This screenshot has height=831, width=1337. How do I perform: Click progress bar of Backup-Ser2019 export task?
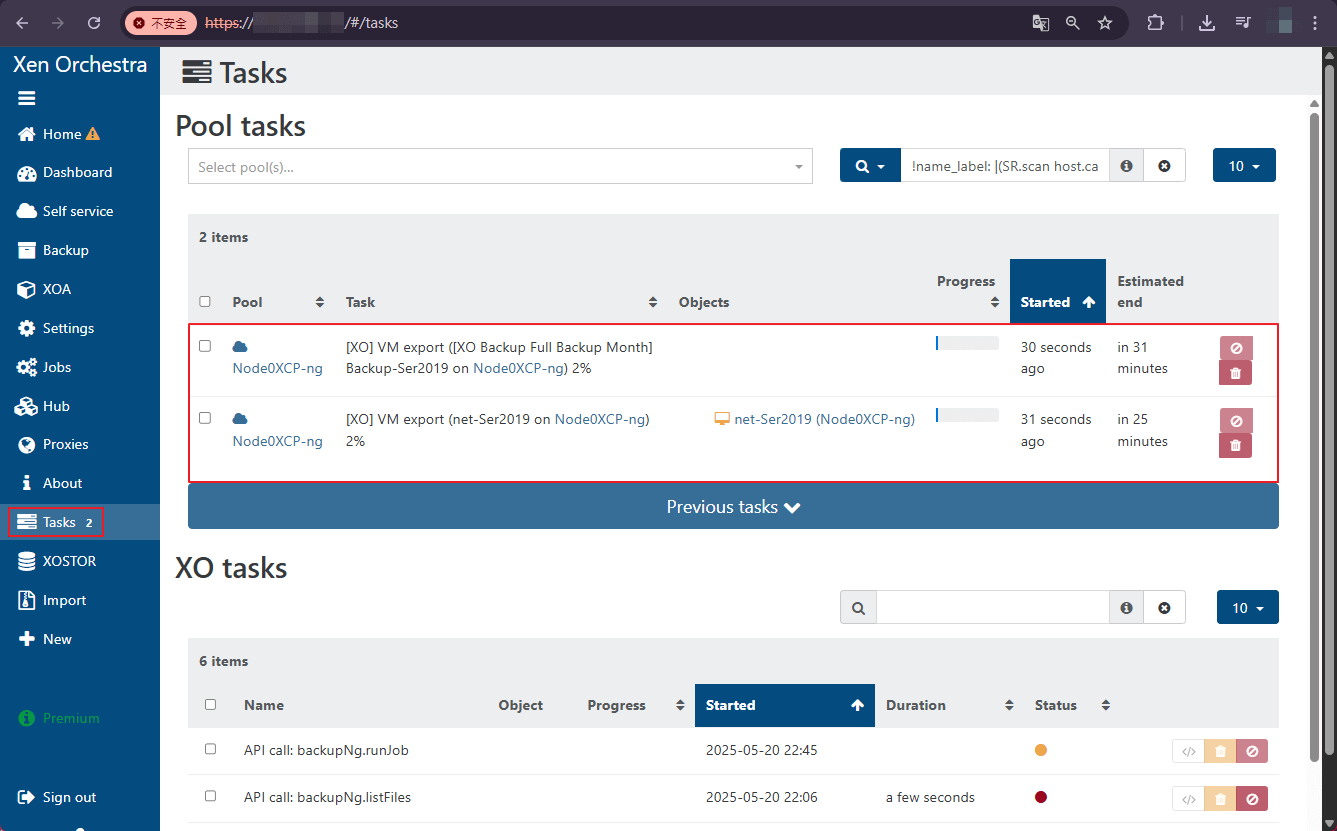967,343
